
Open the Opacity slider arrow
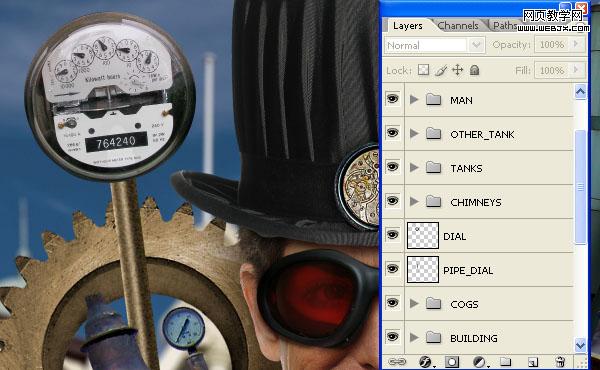pos(576,44)
